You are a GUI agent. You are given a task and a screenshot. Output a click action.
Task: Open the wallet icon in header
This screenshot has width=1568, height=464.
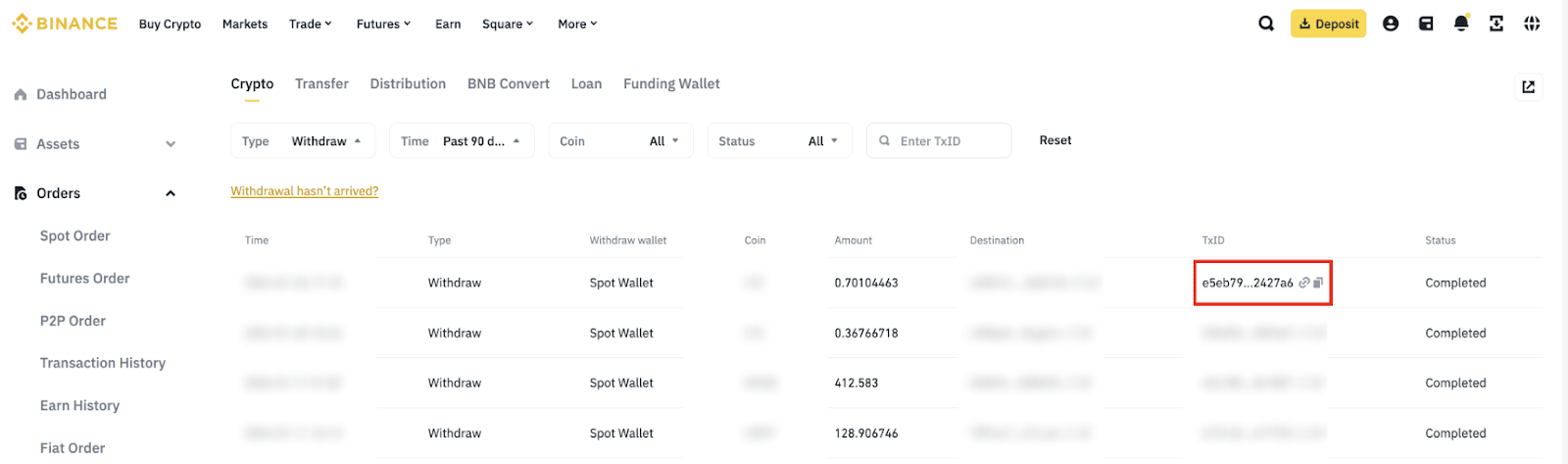click(1426, 24)
